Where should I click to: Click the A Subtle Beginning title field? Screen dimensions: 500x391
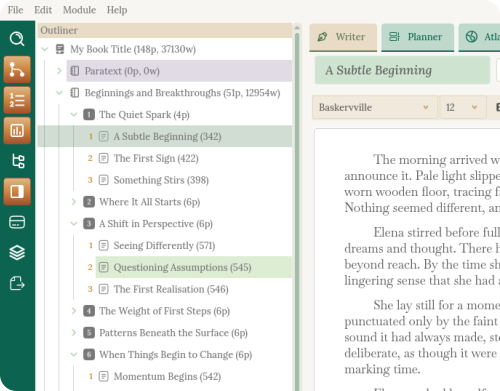tap(402, 70)
